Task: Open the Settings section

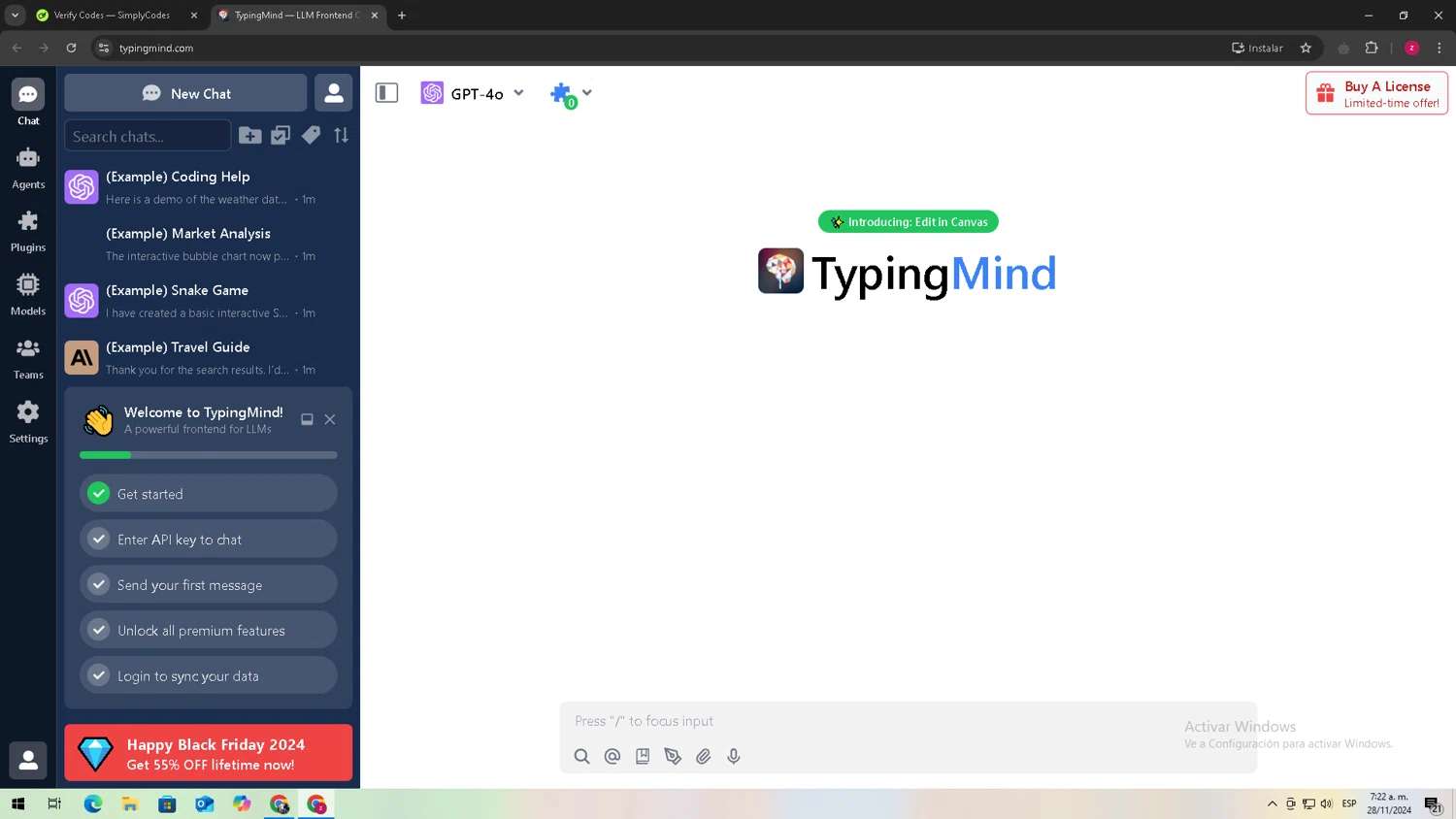Action: 28,422
